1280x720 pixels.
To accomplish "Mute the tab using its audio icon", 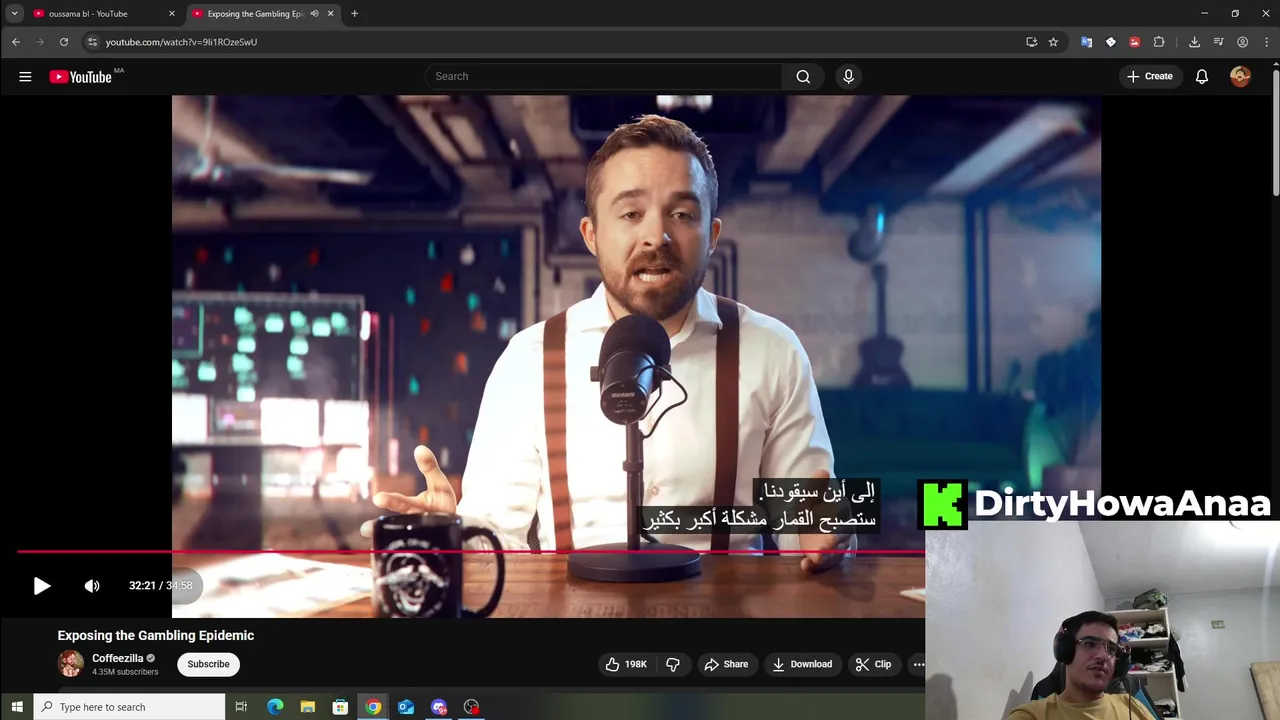I will 314,14.
